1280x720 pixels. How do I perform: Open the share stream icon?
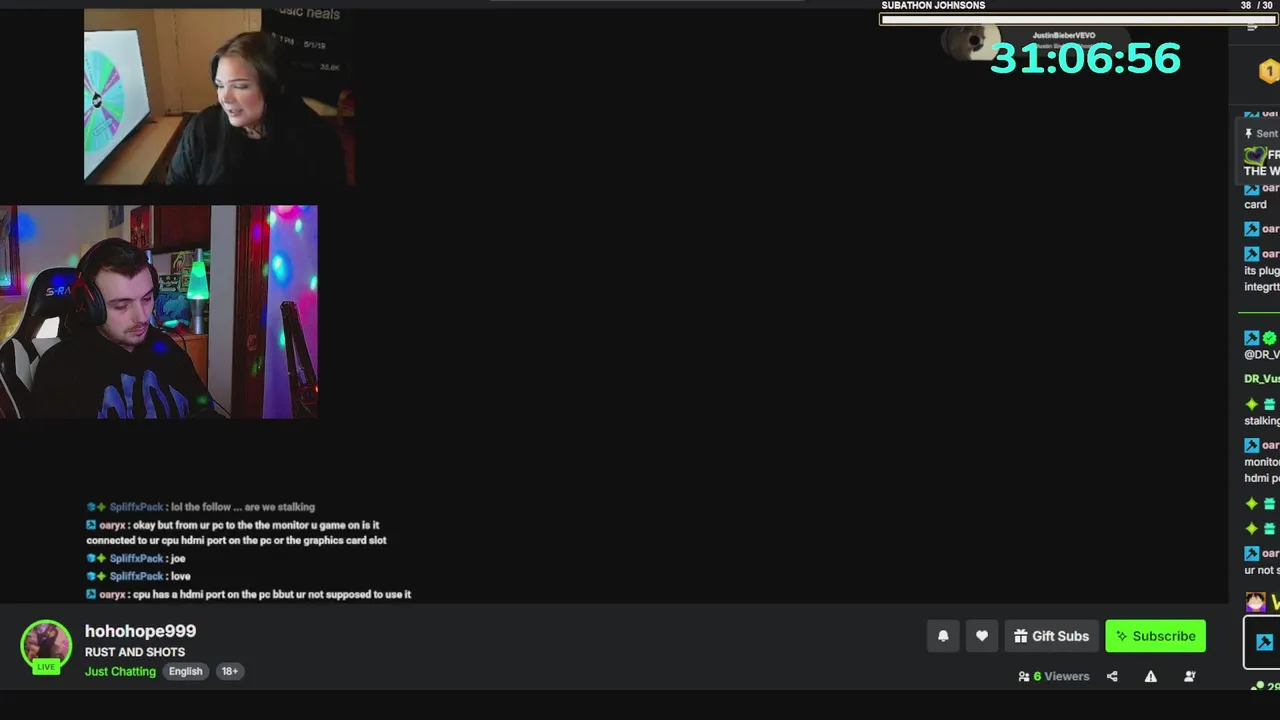point(1112,677)
